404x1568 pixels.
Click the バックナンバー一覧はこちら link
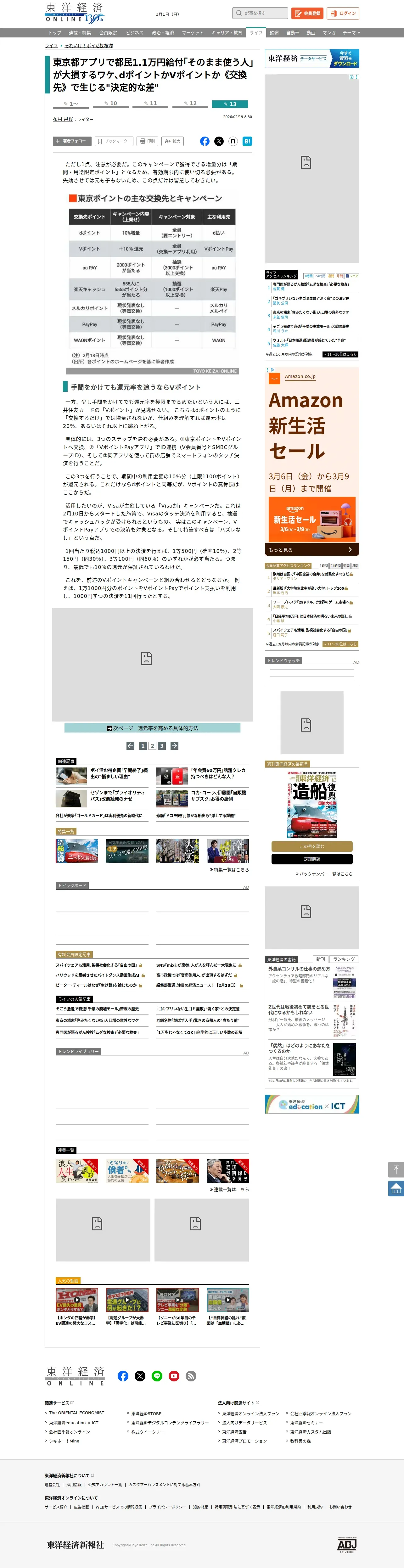(x=324, y=874)
